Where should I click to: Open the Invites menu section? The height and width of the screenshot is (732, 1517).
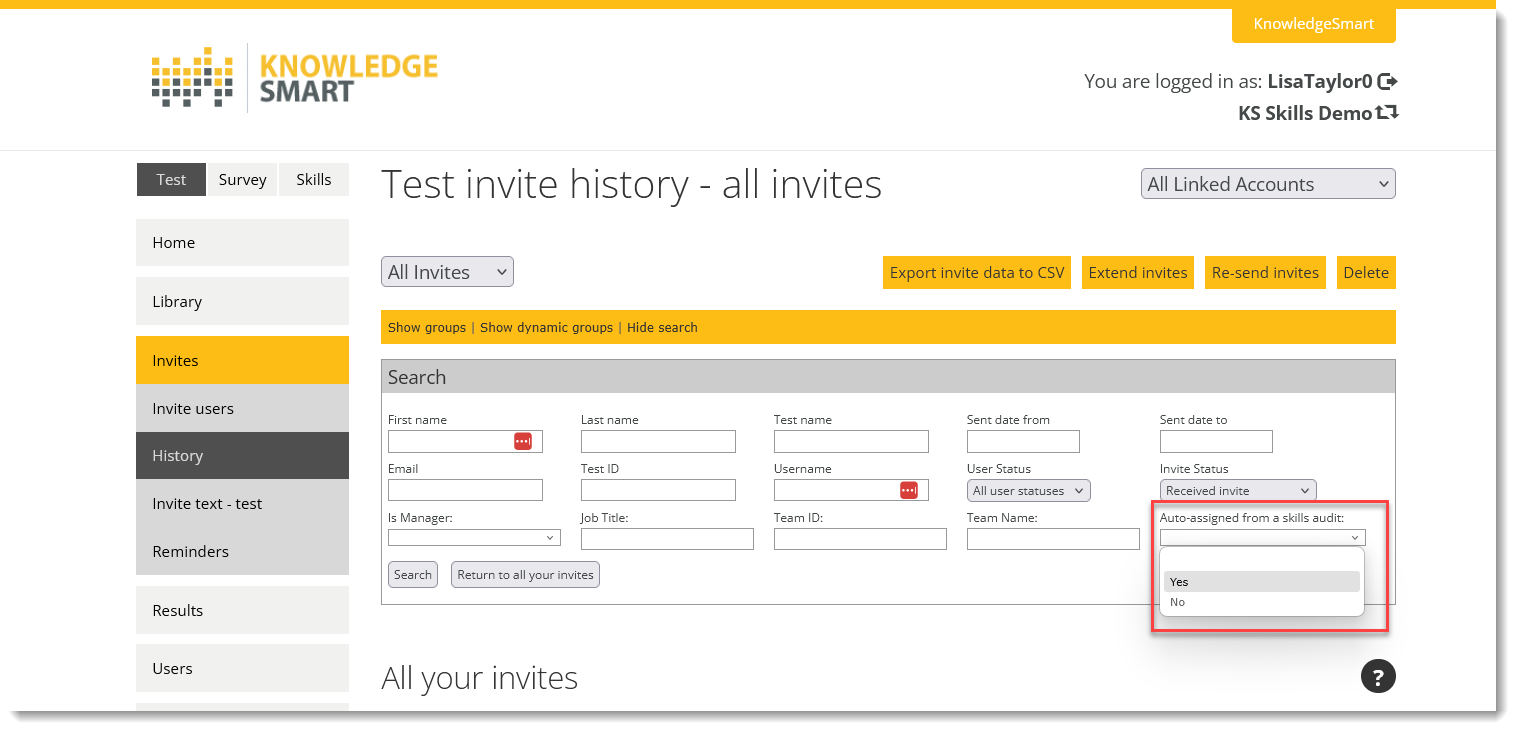click(242, 360)
